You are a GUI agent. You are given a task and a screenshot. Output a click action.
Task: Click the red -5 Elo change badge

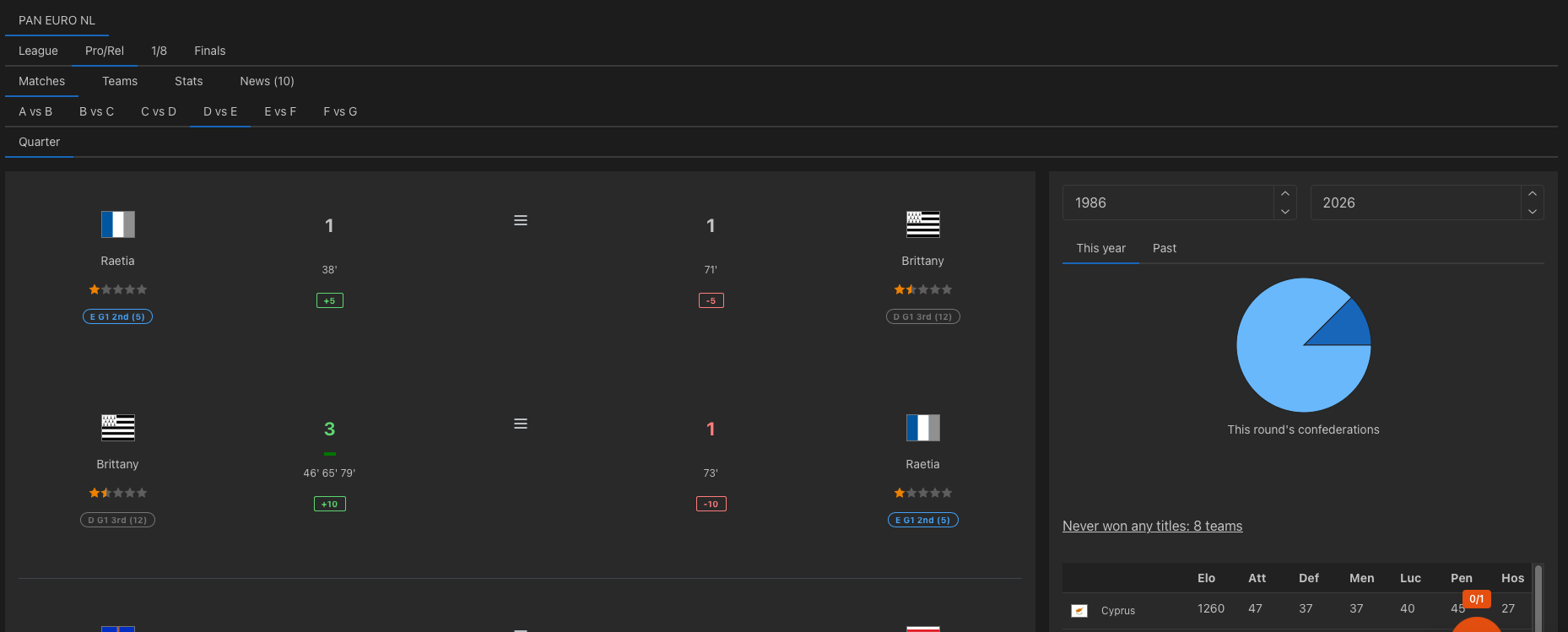[x=711, y=300]
